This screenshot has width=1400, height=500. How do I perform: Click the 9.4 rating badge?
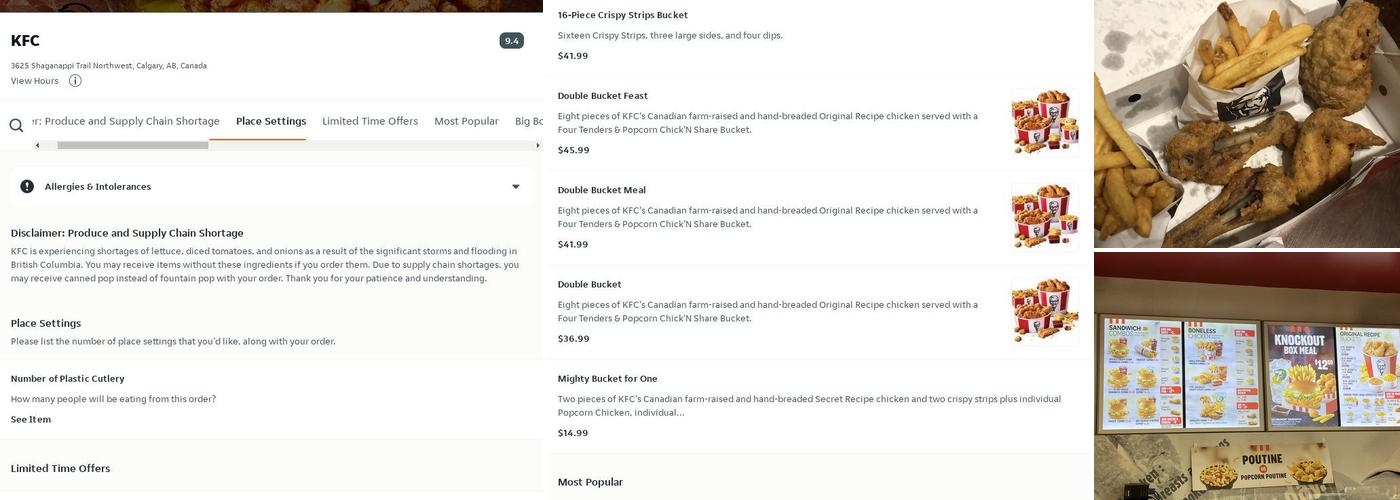(x=511, y=41)
